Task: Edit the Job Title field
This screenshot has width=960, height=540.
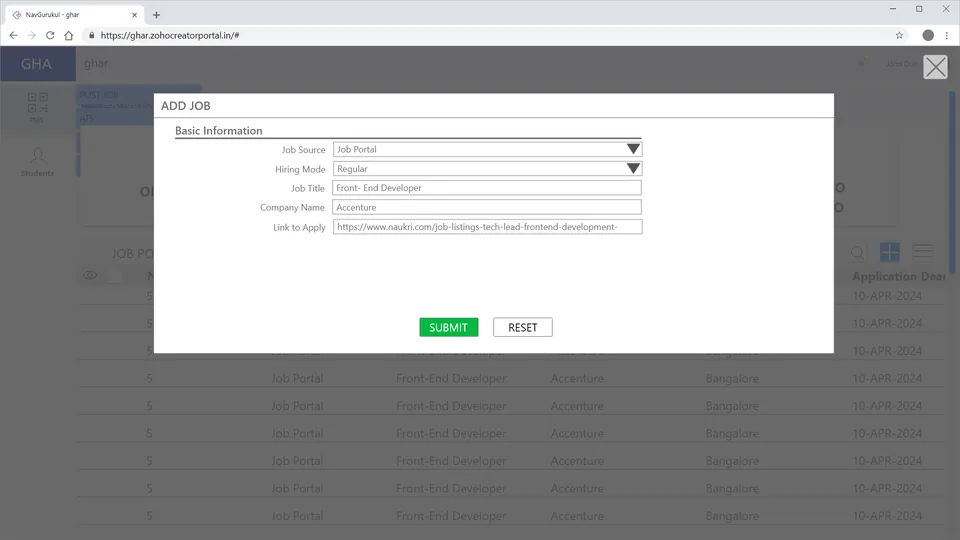Action: [487, 188]
